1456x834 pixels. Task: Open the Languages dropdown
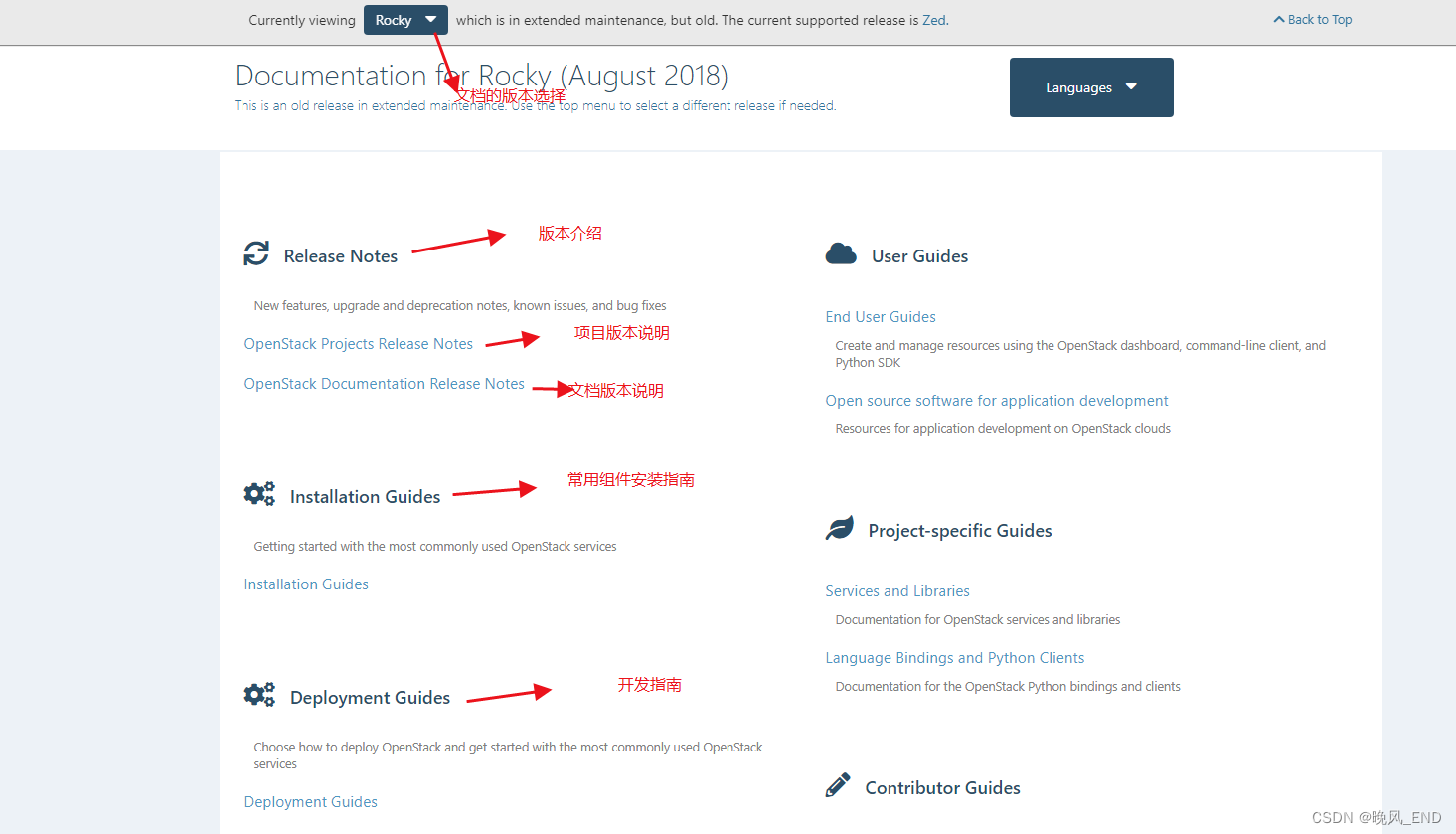pyautogui.click(x=1091, y=87)
